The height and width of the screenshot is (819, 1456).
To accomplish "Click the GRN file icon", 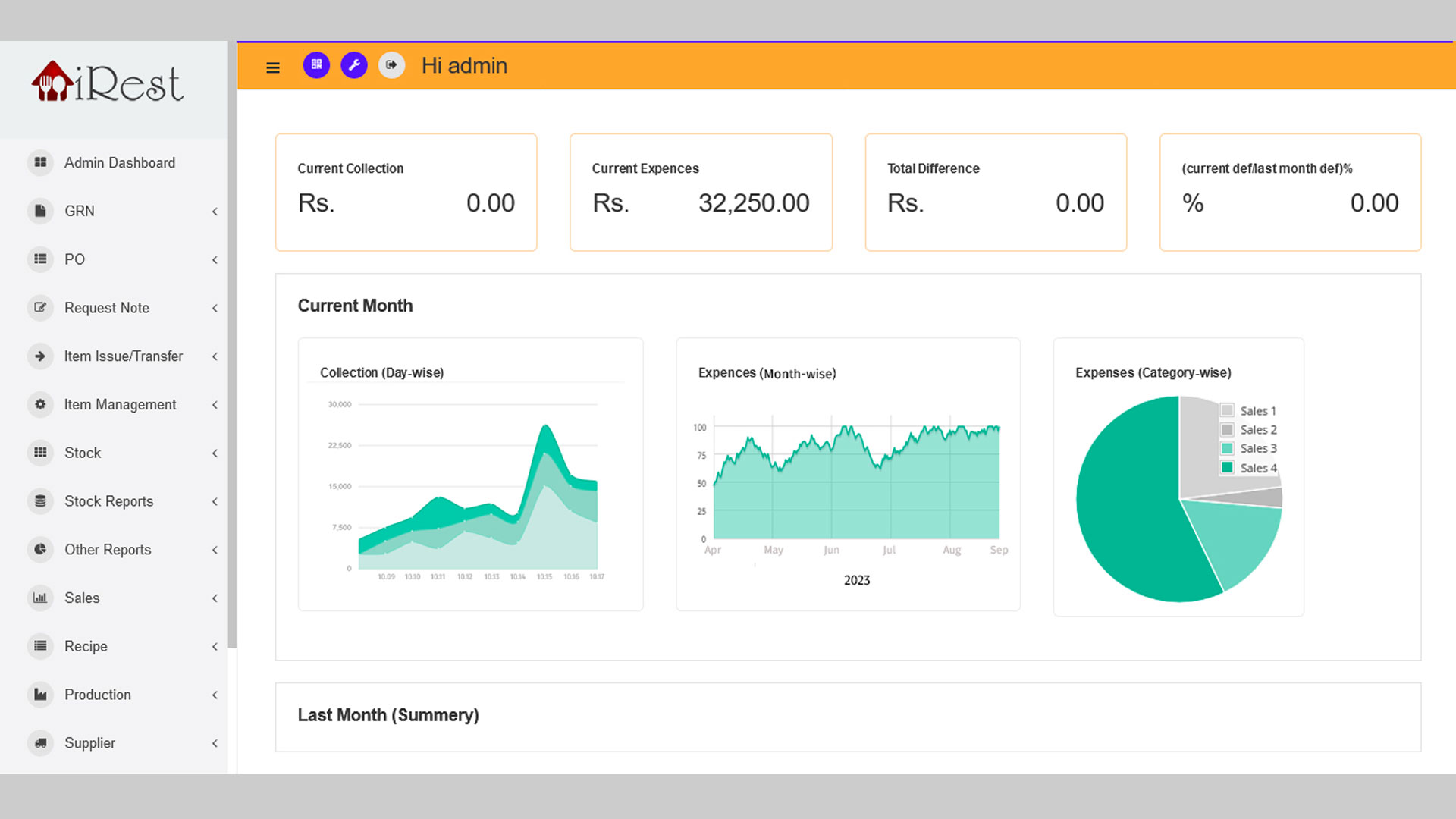I will pos(40,211).
